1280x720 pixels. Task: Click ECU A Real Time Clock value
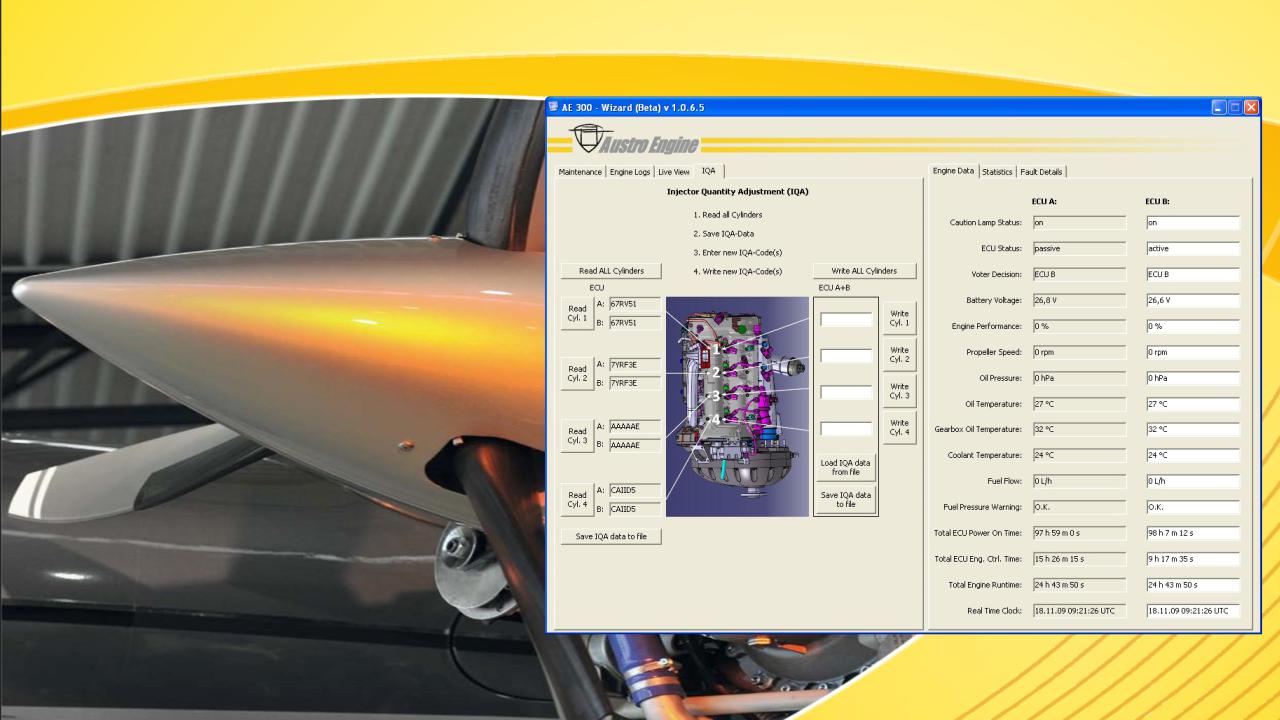(x=1079, y=611)
